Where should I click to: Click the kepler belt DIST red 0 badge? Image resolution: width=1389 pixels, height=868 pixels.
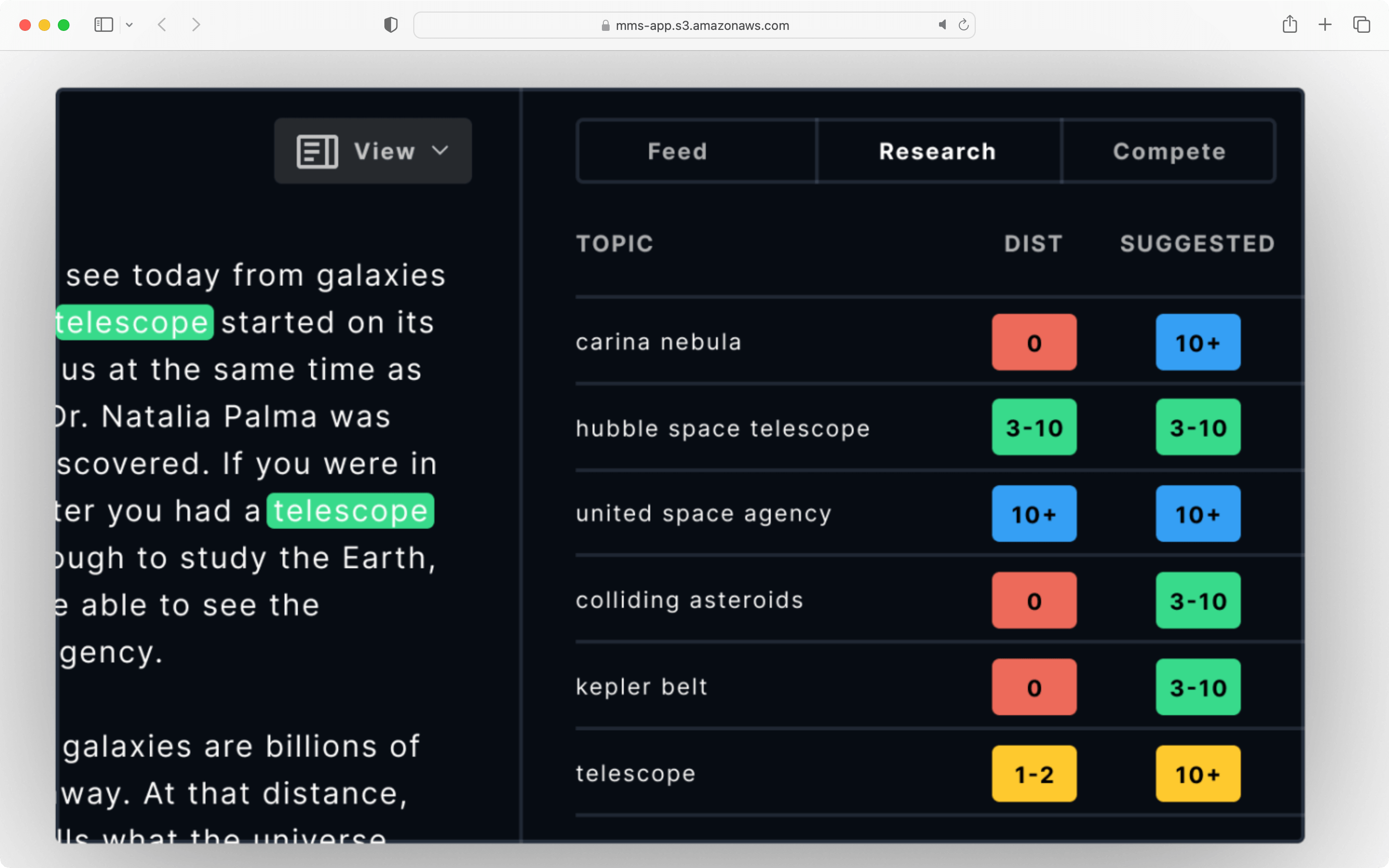pyautogui.click(x=1034, y=686)
